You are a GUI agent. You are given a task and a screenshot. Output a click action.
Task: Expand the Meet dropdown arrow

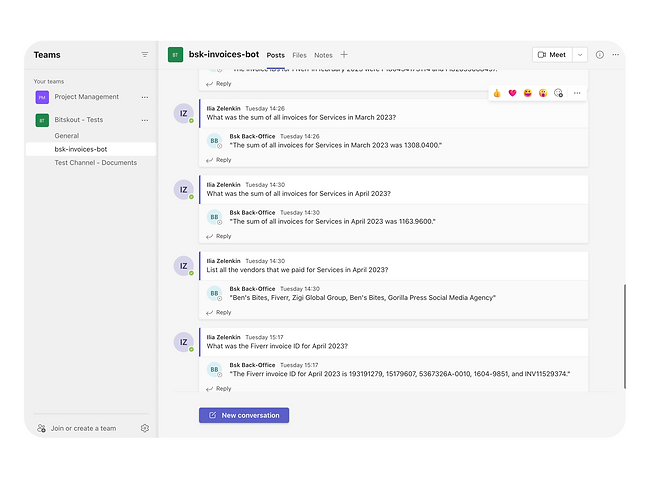(x=580, y=55)
